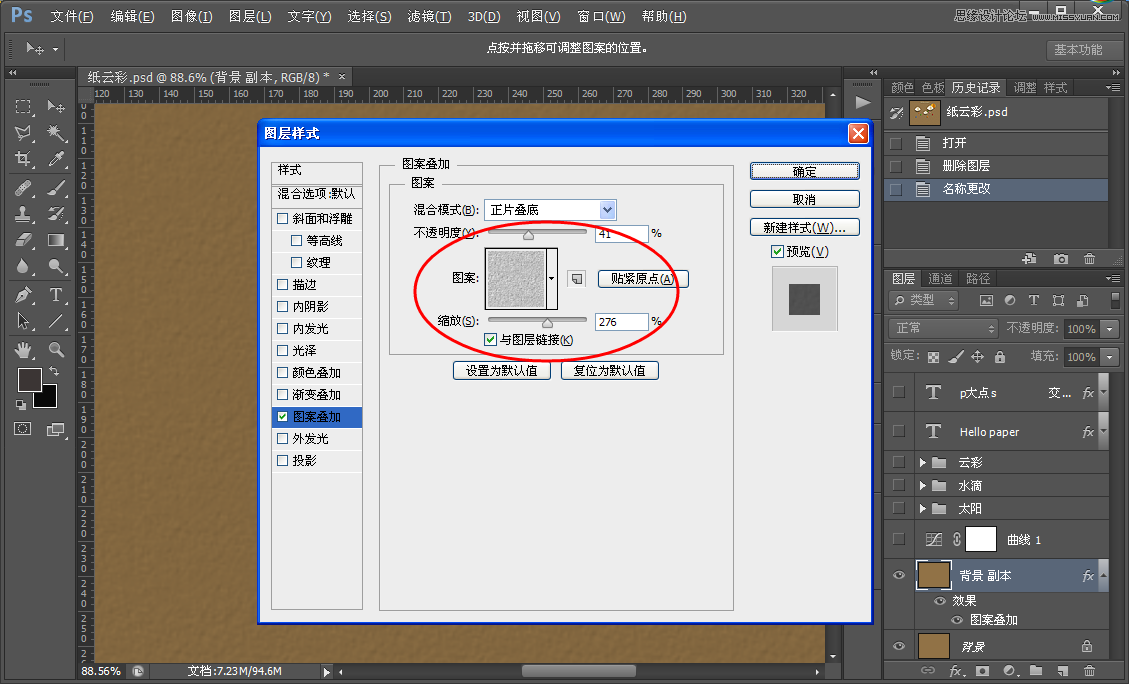1129x684 pixels.
Task: Select the Hand tool
Action: click(x=23, y=350)
